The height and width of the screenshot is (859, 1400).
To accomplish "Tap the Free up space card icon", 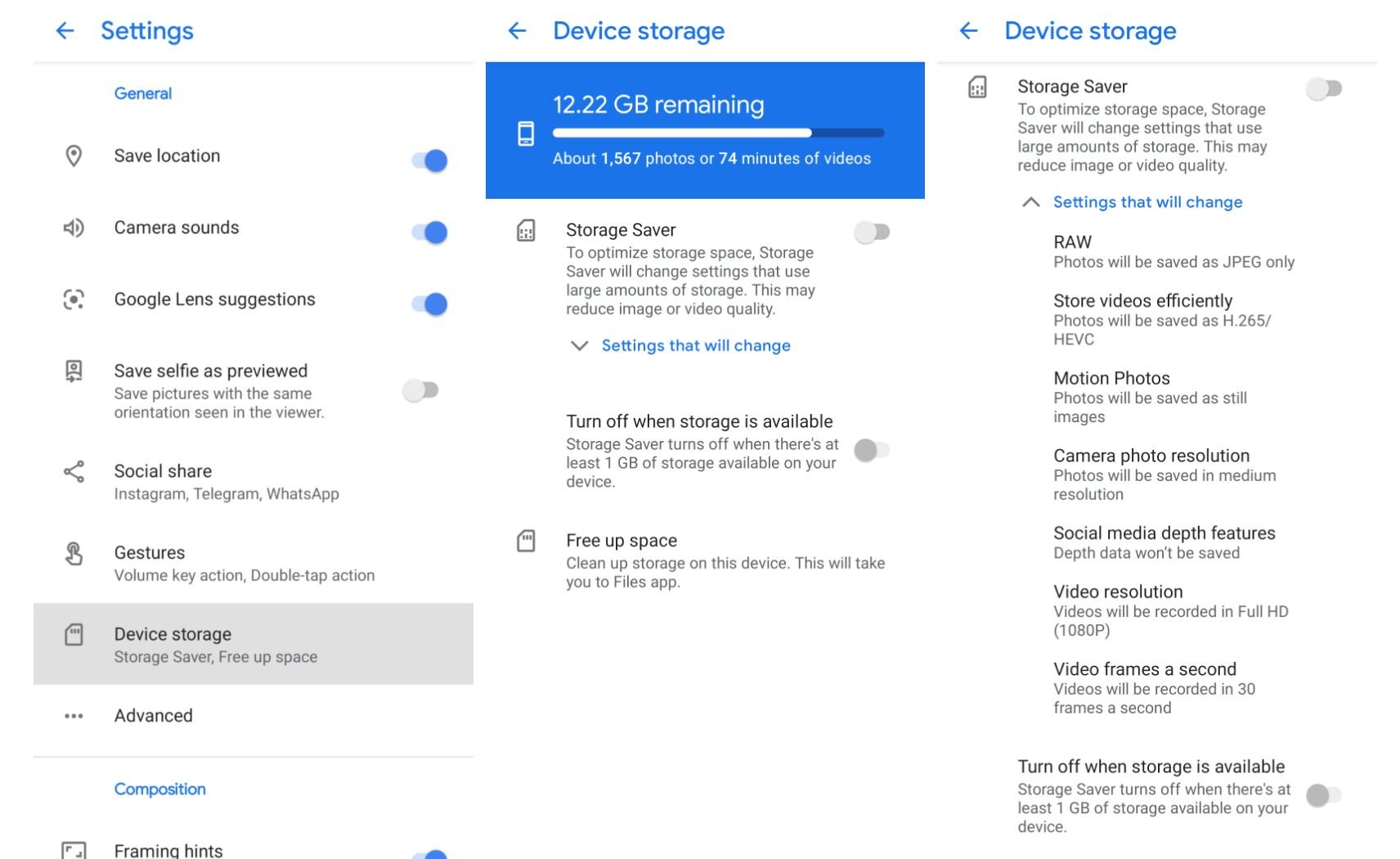I will click(526, 541).
